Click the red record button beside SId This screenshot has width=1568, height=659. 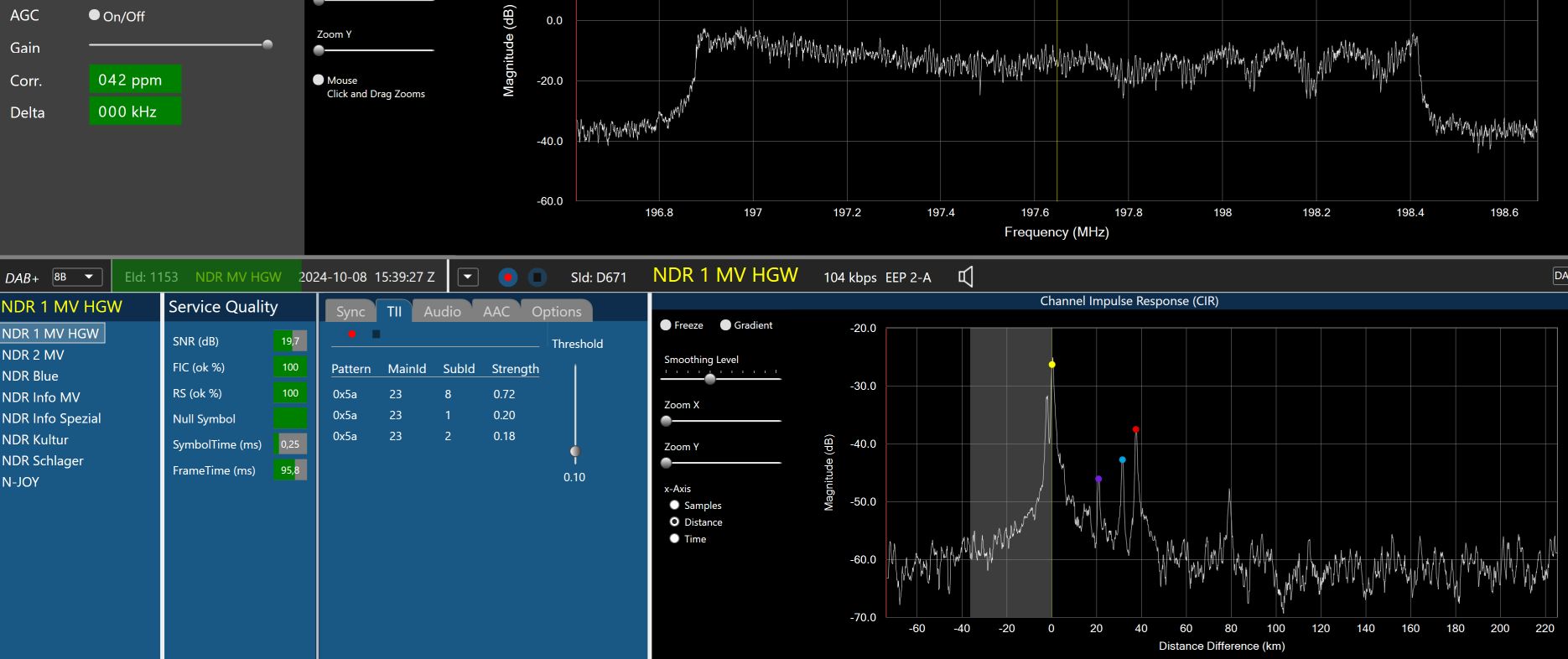[507, 277]
